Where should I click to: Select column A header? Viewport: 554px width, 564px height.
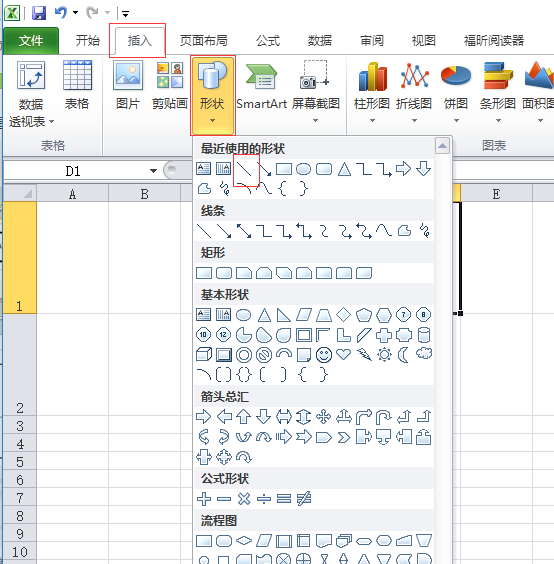72,194
